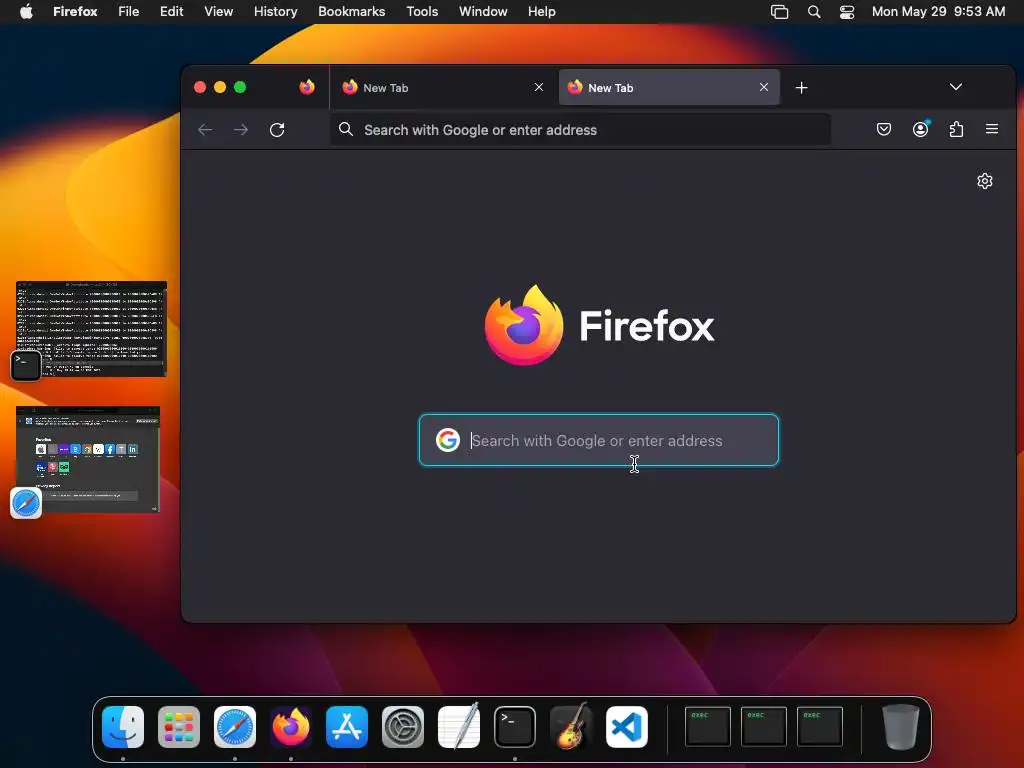Click the magnifier icon in address bar
1024x768 pixels.
coord(346,129)
